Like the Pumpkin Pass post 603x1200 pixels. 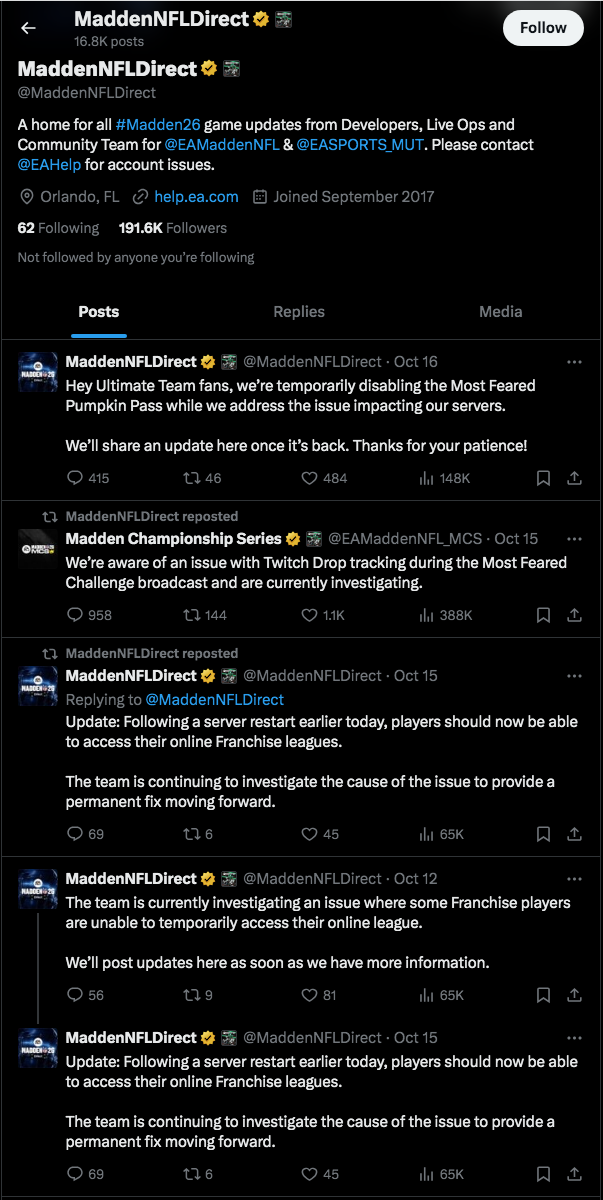pos(310,478)
